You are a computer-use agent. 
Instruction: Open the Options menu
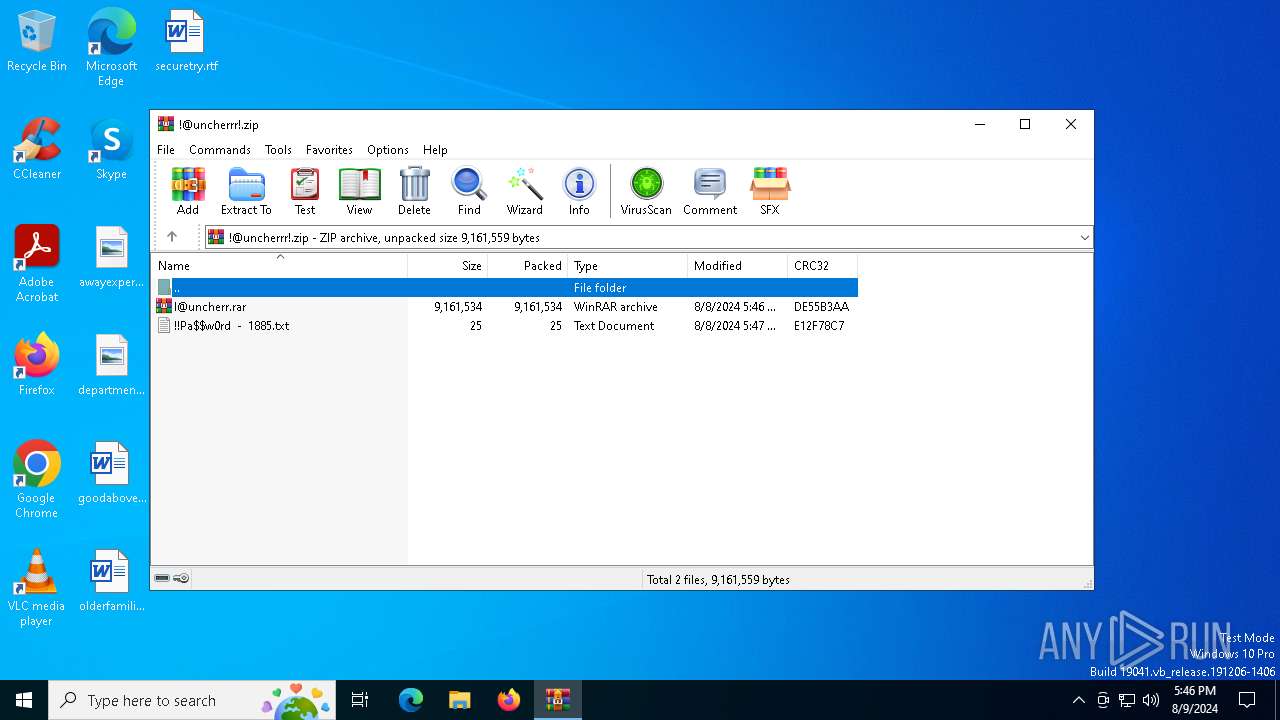pos(388,149)
